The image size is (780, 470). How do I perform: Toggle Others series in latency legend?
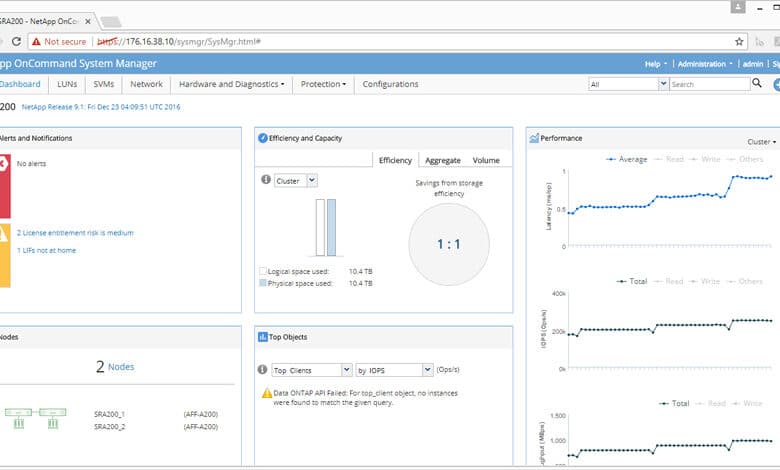[x=745, y=159]
